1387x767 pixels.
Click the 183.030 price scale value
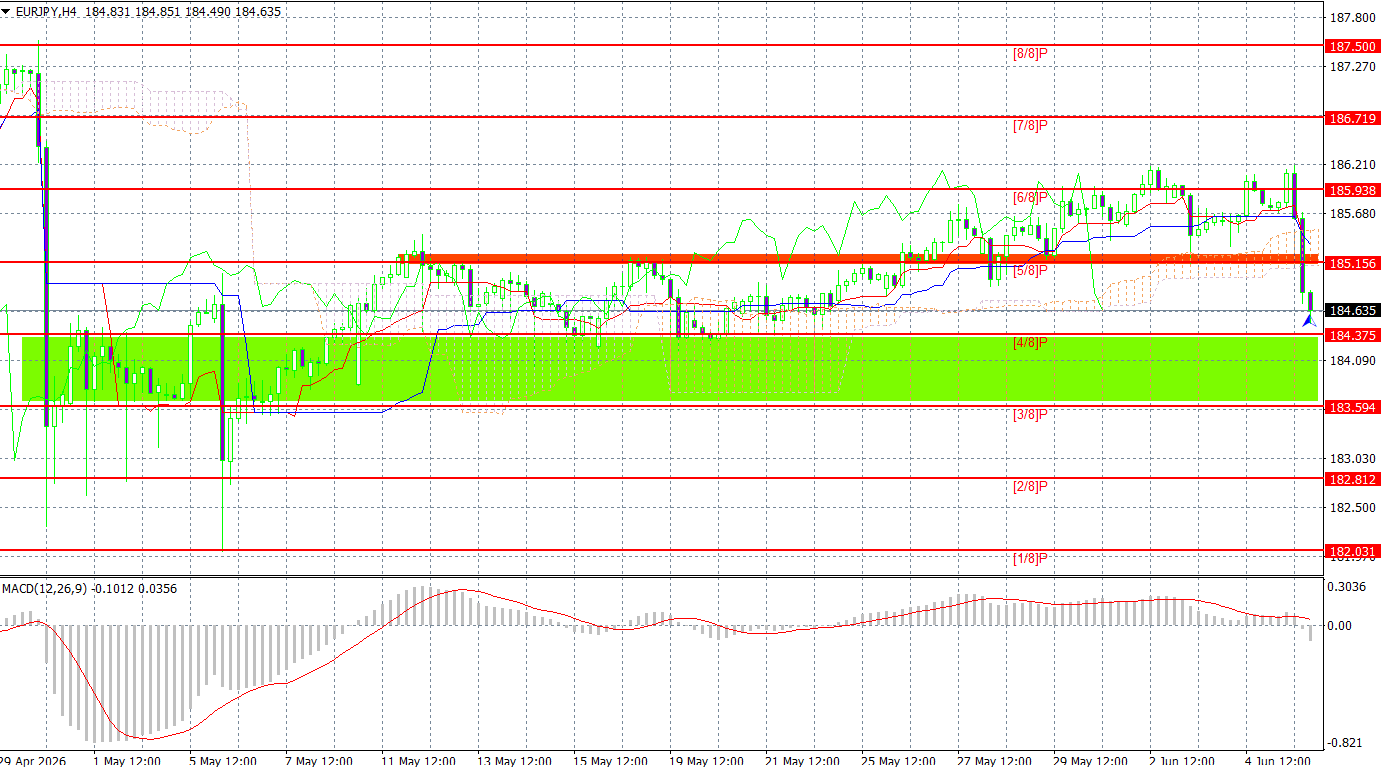tap(1353, 458)
